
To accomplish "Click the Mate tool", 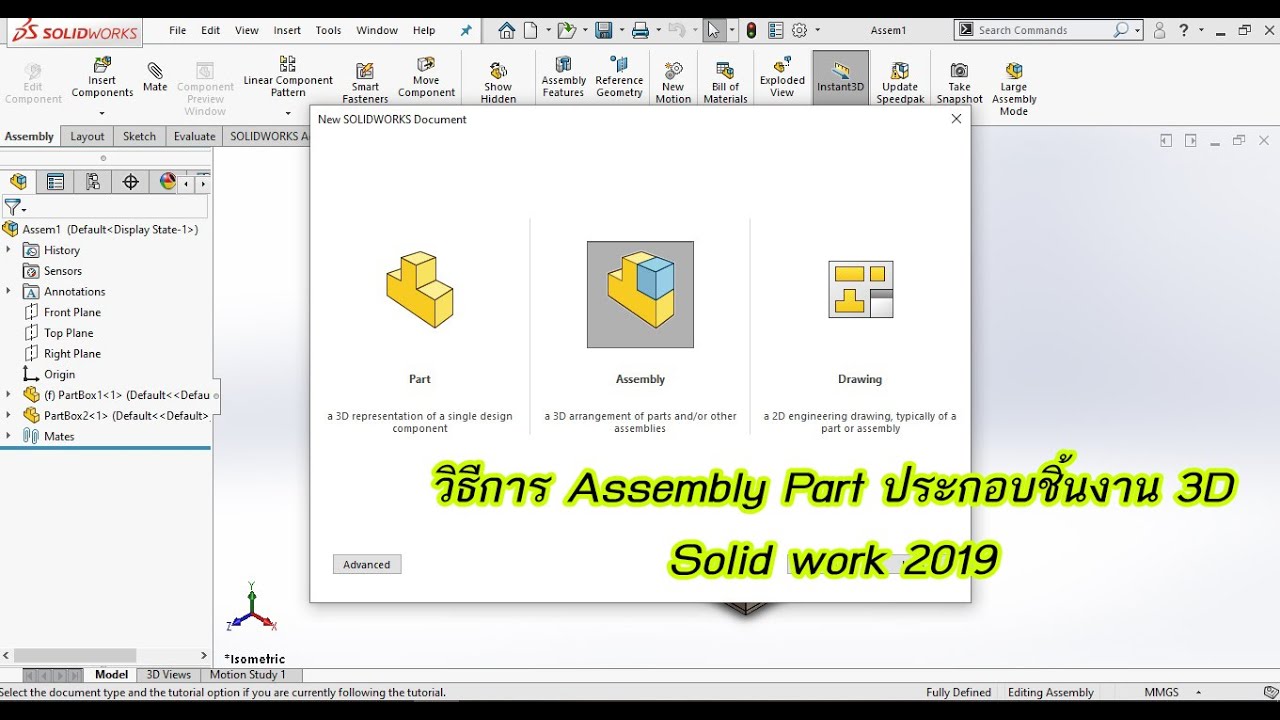I will pyautogui.click(x=155, y=77).
